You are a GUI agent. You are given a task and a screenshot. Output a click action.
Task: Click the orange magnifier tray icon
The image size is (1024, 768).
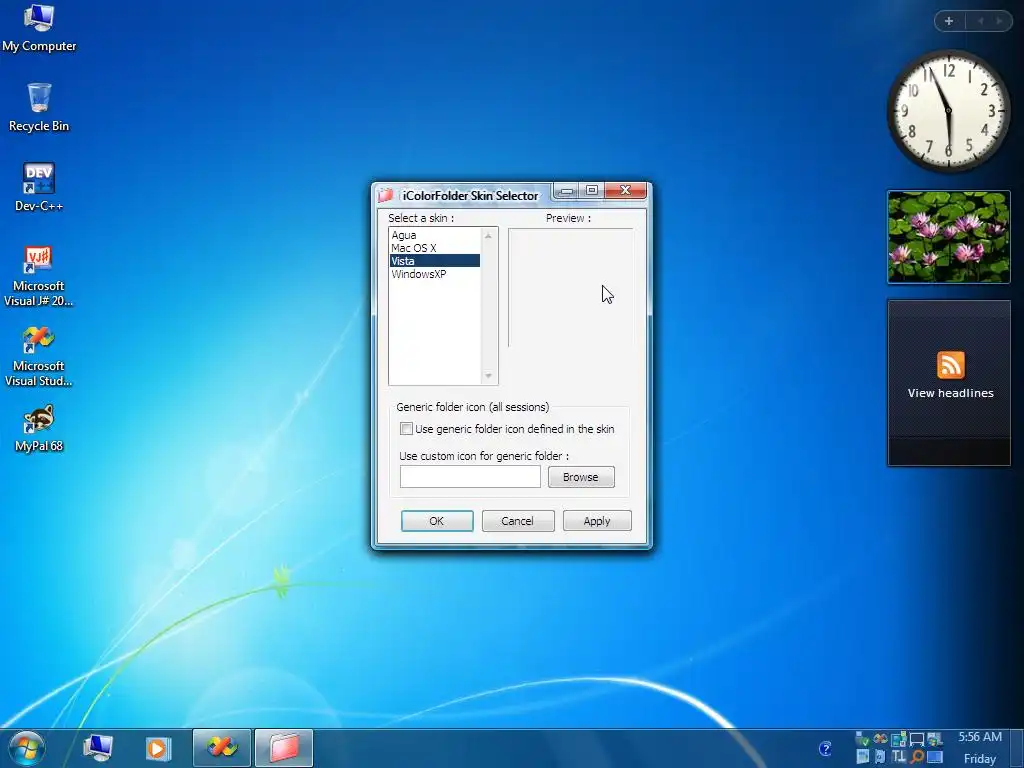(918, 757)
